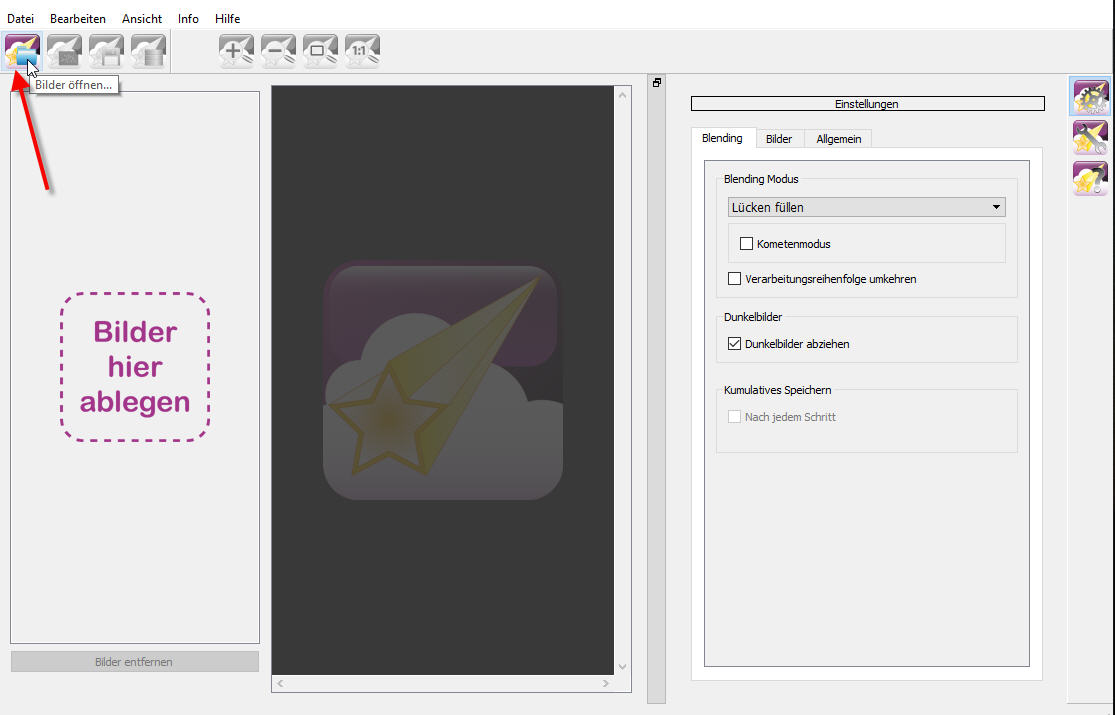Enable the Kometenmodus checkbox
1115x715 pixels.
click(746, 244)
